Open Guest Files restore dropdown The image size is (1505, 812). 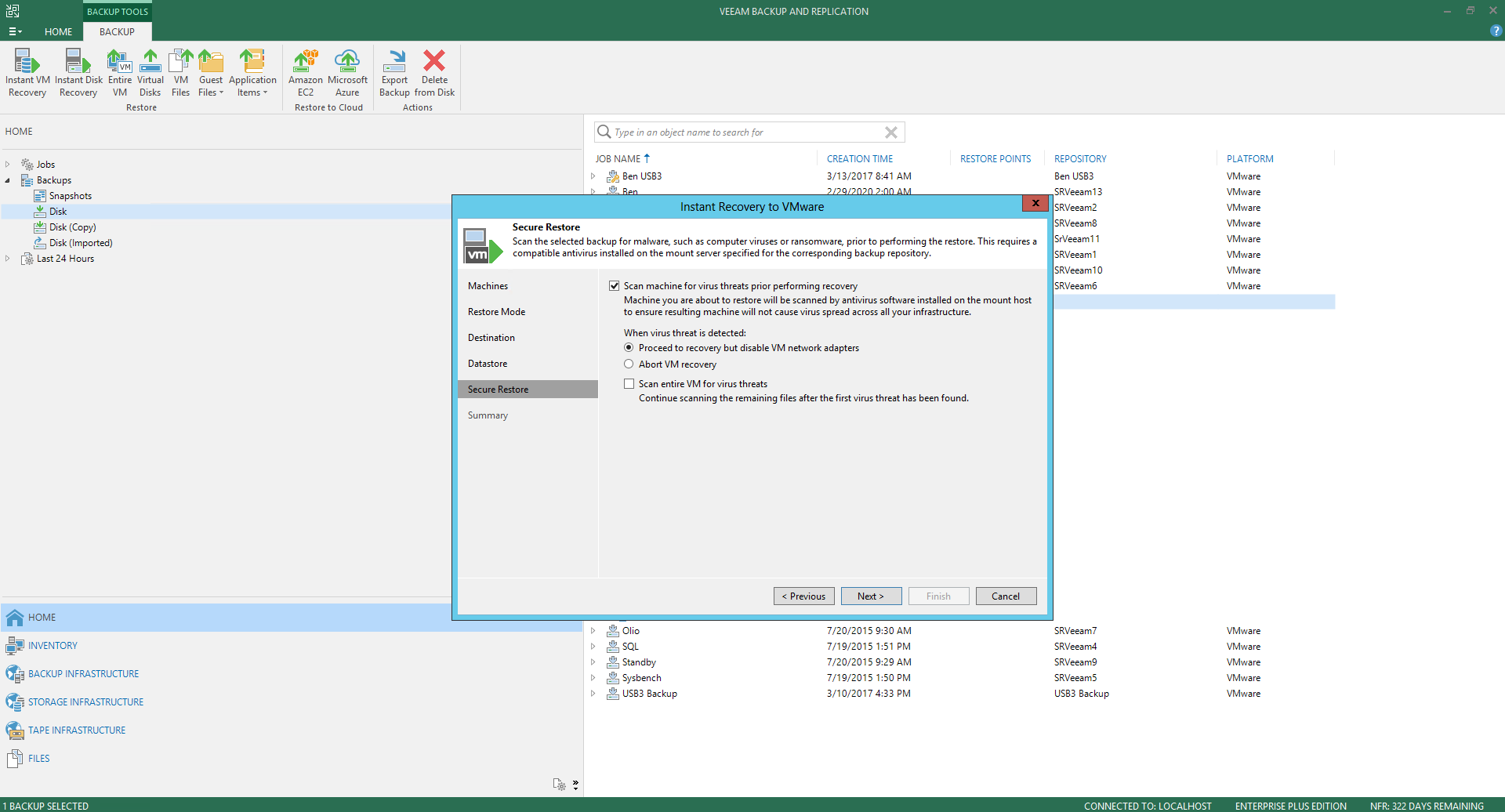(211, 72)
